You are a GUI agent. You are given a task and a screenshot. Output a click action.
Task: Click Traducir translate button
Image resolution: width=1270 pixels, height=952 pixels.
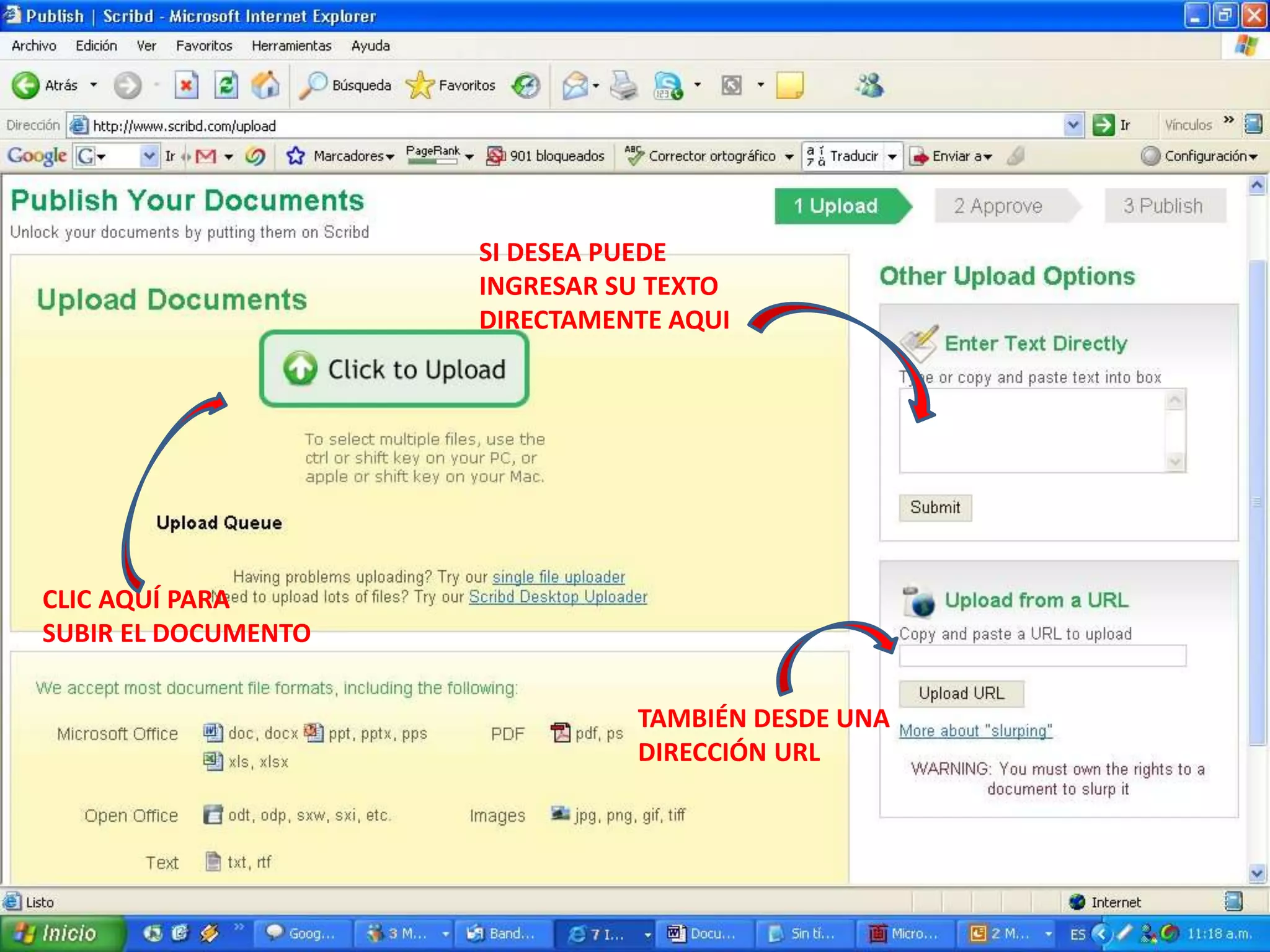coord(843,156)
